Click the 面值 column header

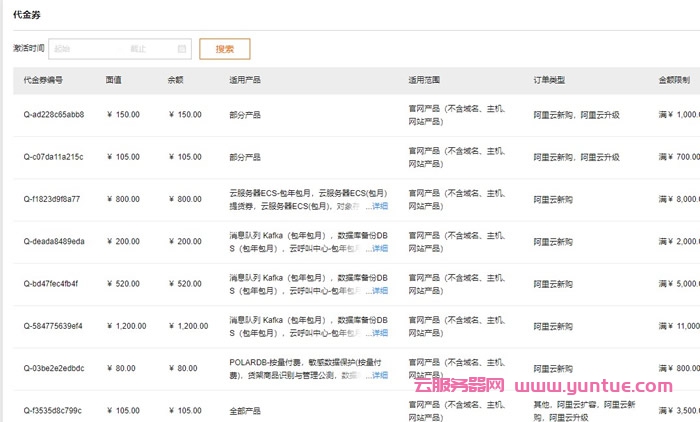[x=114, y=80]
